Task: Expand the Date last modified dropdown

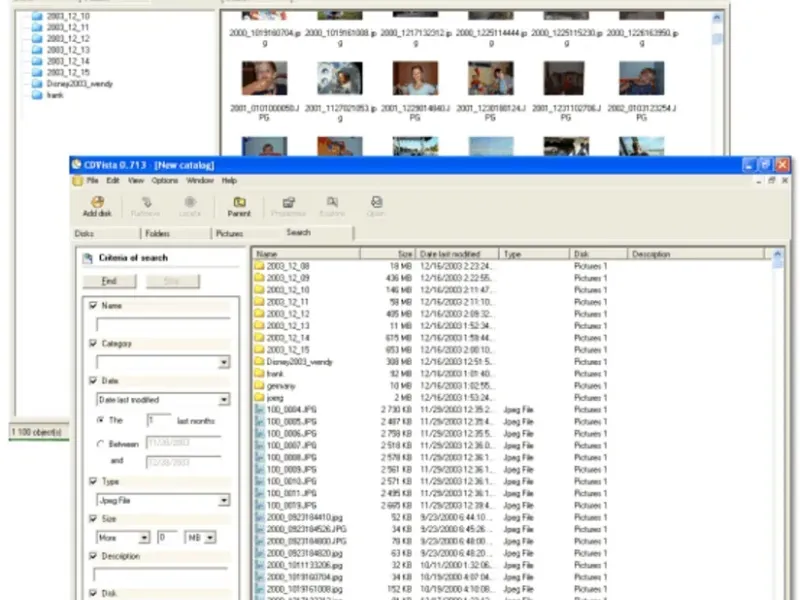Action: (x=223, y=400)
